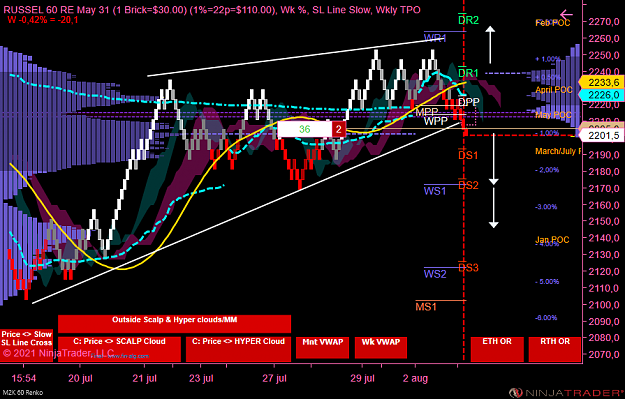Select the cyan 2226,0 price marker
The image size is (625, 399).
click(602, 95)
